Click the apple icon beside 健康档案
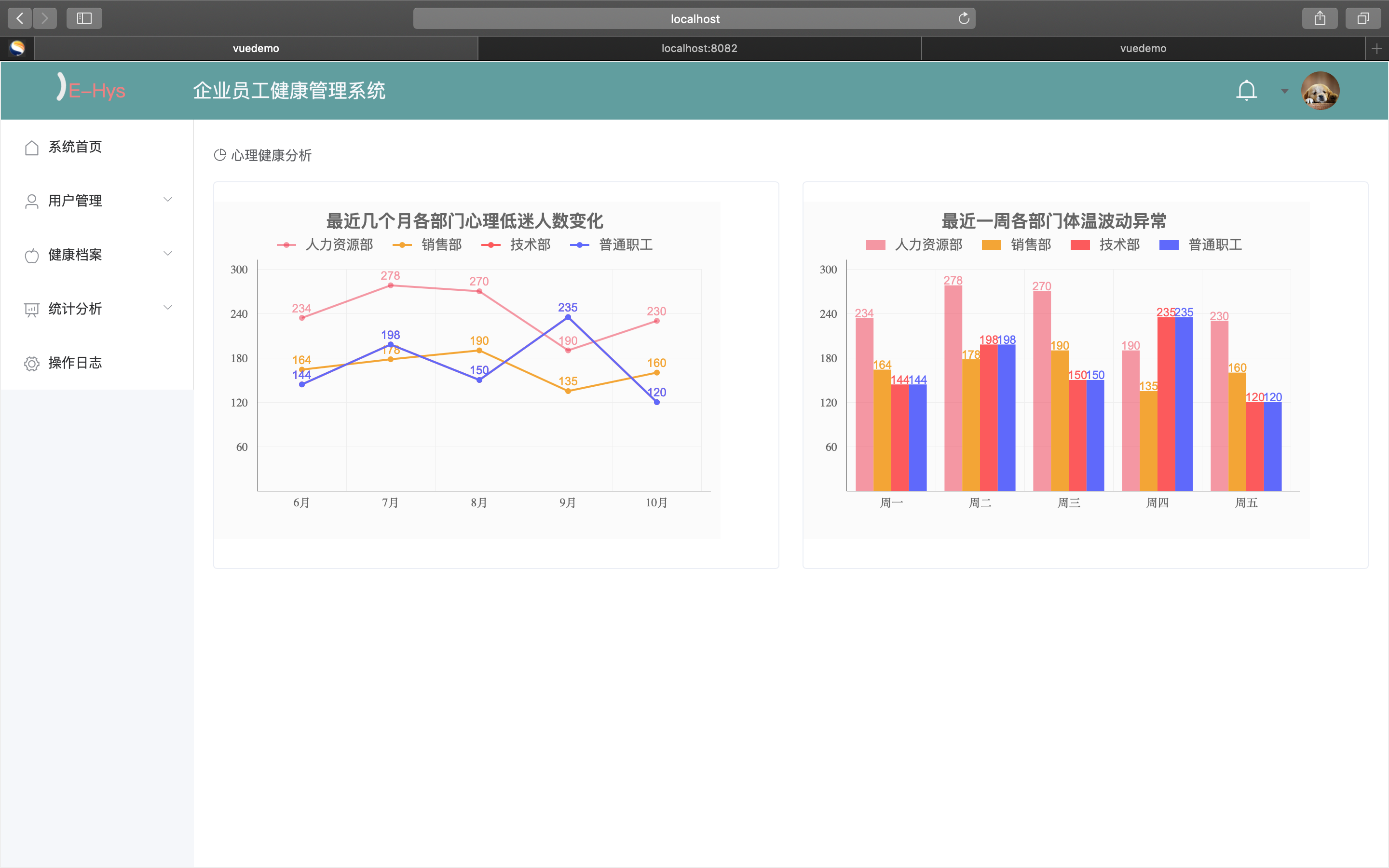This screenshot has width=1389, height=868. [31, 256]
